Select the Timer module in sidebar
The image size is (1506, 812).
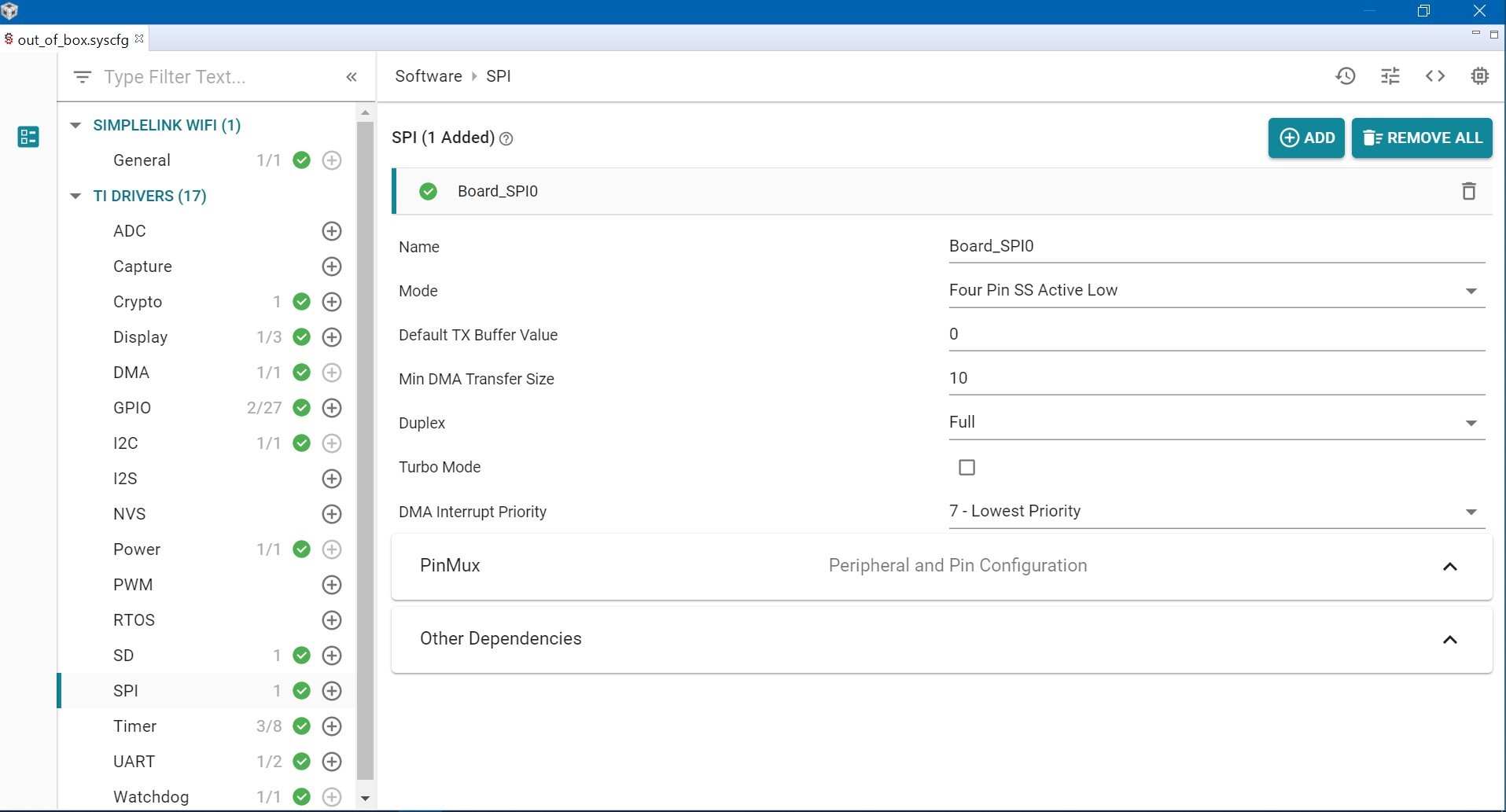click(135, 726)
